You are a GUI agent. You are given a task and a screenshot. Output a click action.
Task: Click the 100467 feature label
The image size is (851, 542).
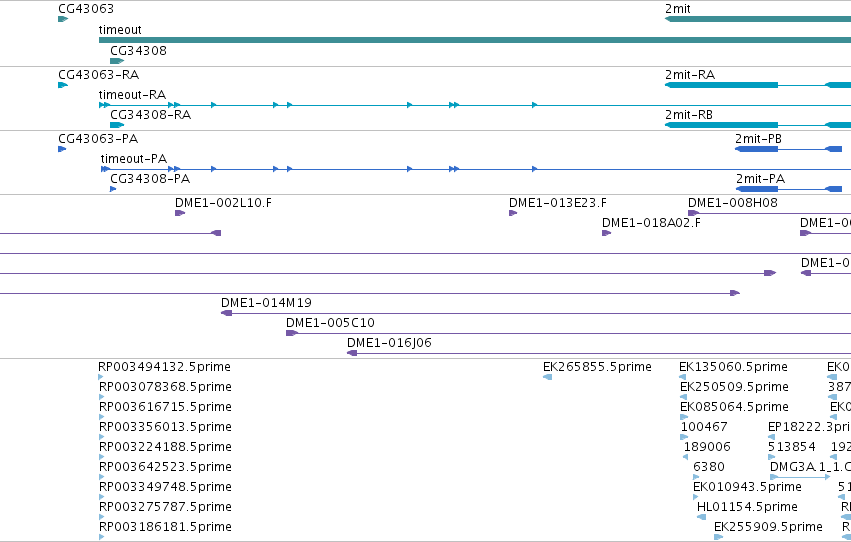point(704,426)
